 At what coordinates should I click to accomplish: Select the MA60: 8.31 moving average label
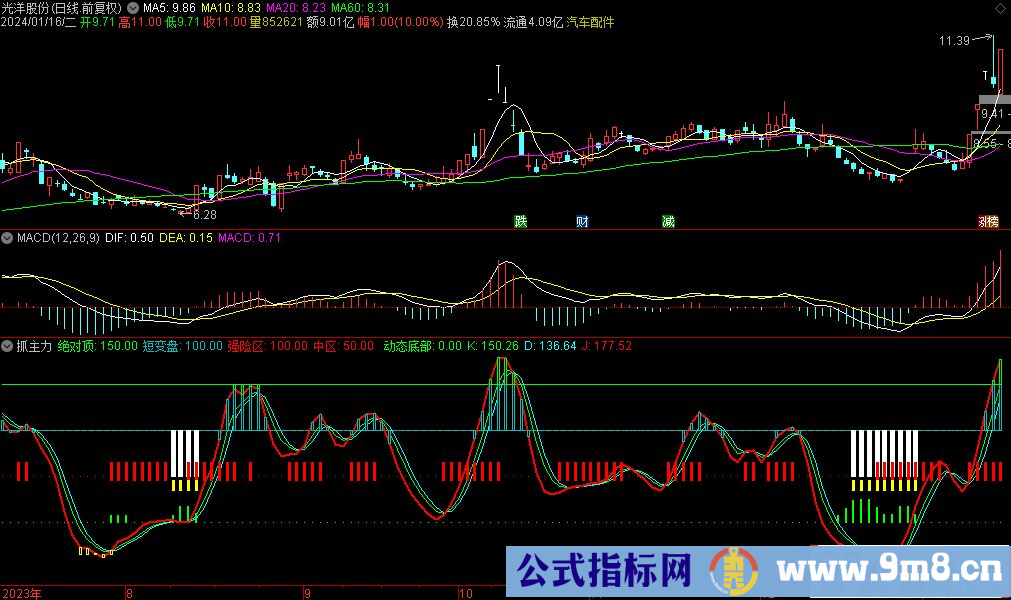360,8
